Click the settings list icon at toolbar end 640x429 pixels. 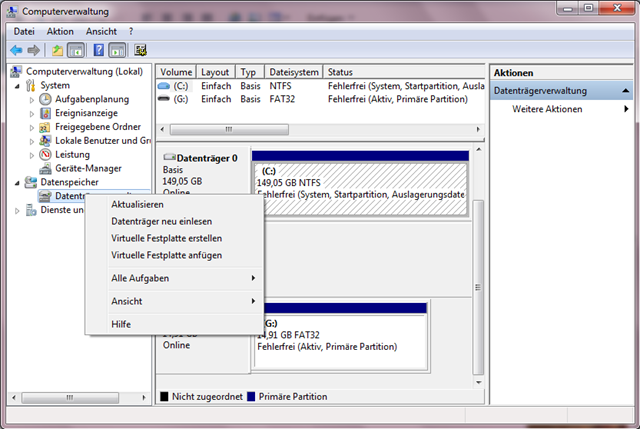click(140, 50)
